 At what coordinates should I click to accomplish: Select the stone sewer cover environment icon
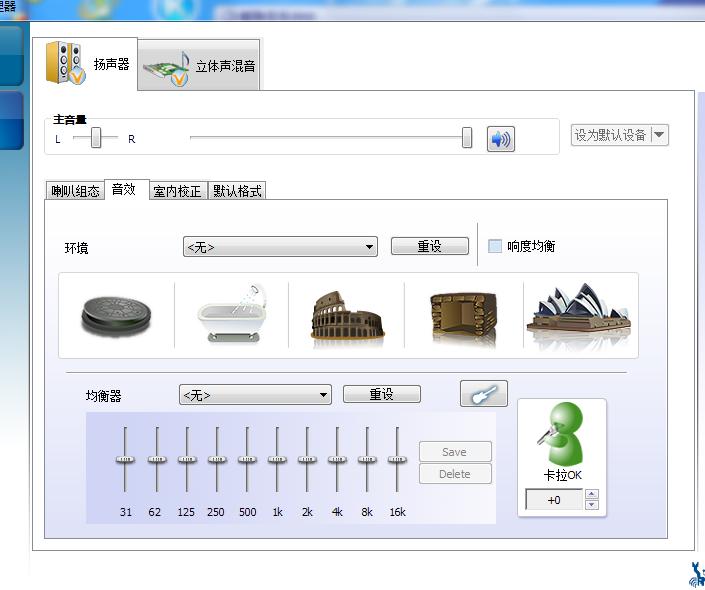tap(116, 316)
